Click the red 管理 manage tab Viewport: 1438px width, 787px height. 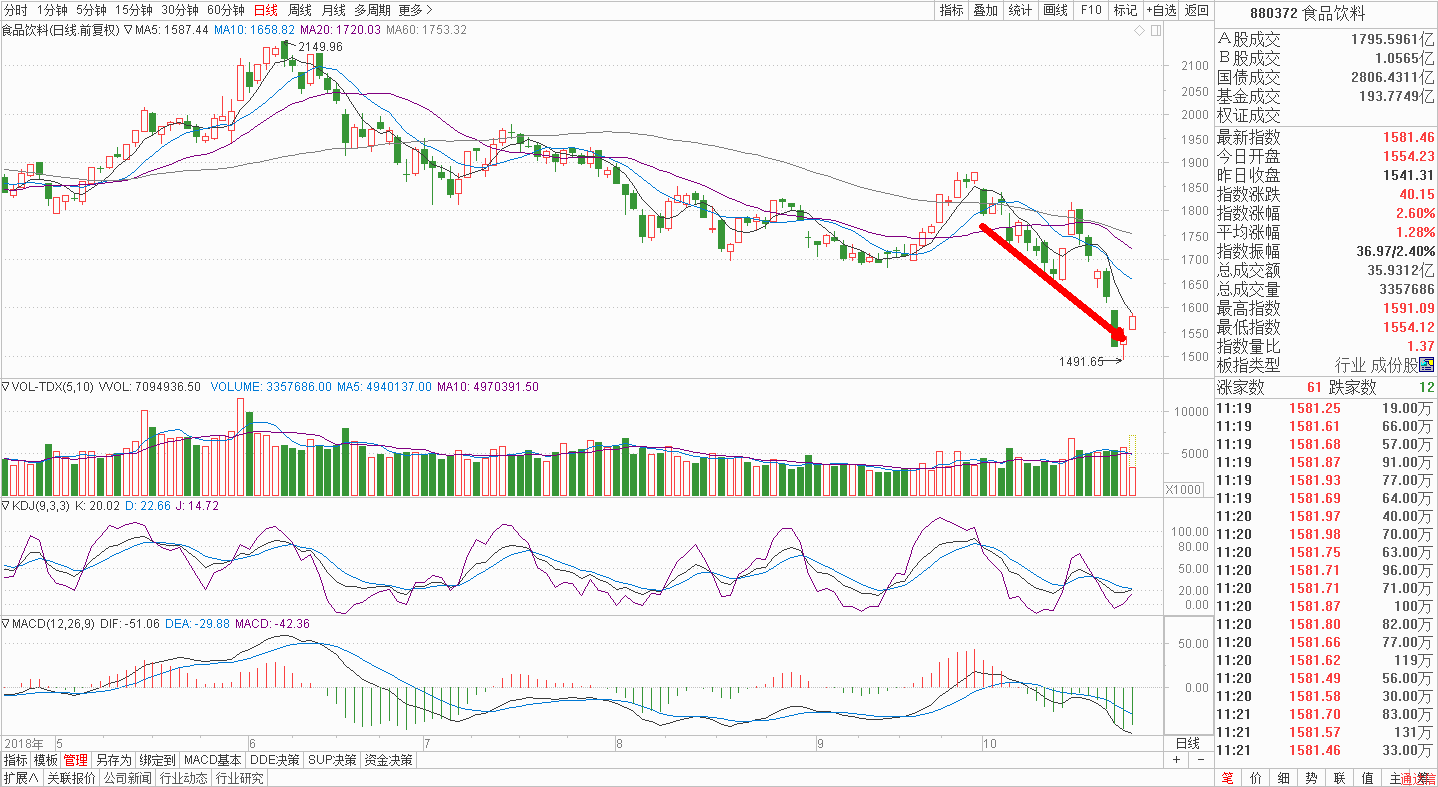click(x=76, y=760)
